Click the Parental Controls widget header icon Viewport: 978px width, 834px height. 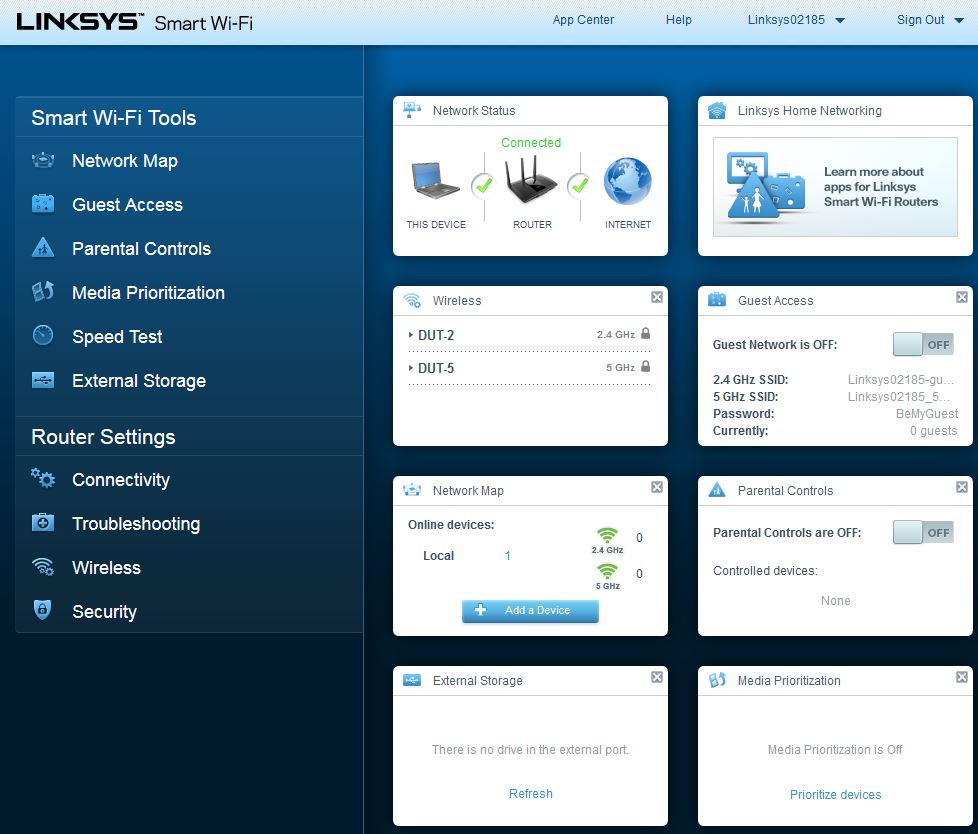click(717, 490)
